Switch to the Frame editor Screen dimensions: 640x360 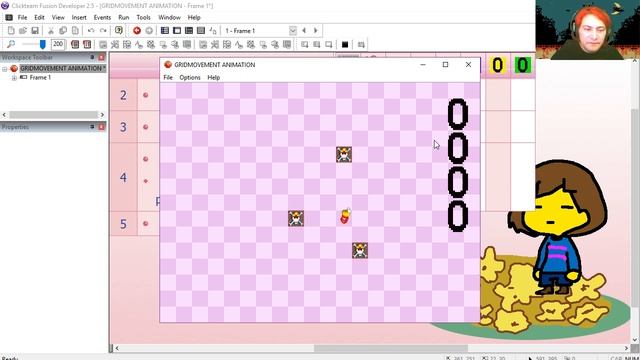coord(177,31)
